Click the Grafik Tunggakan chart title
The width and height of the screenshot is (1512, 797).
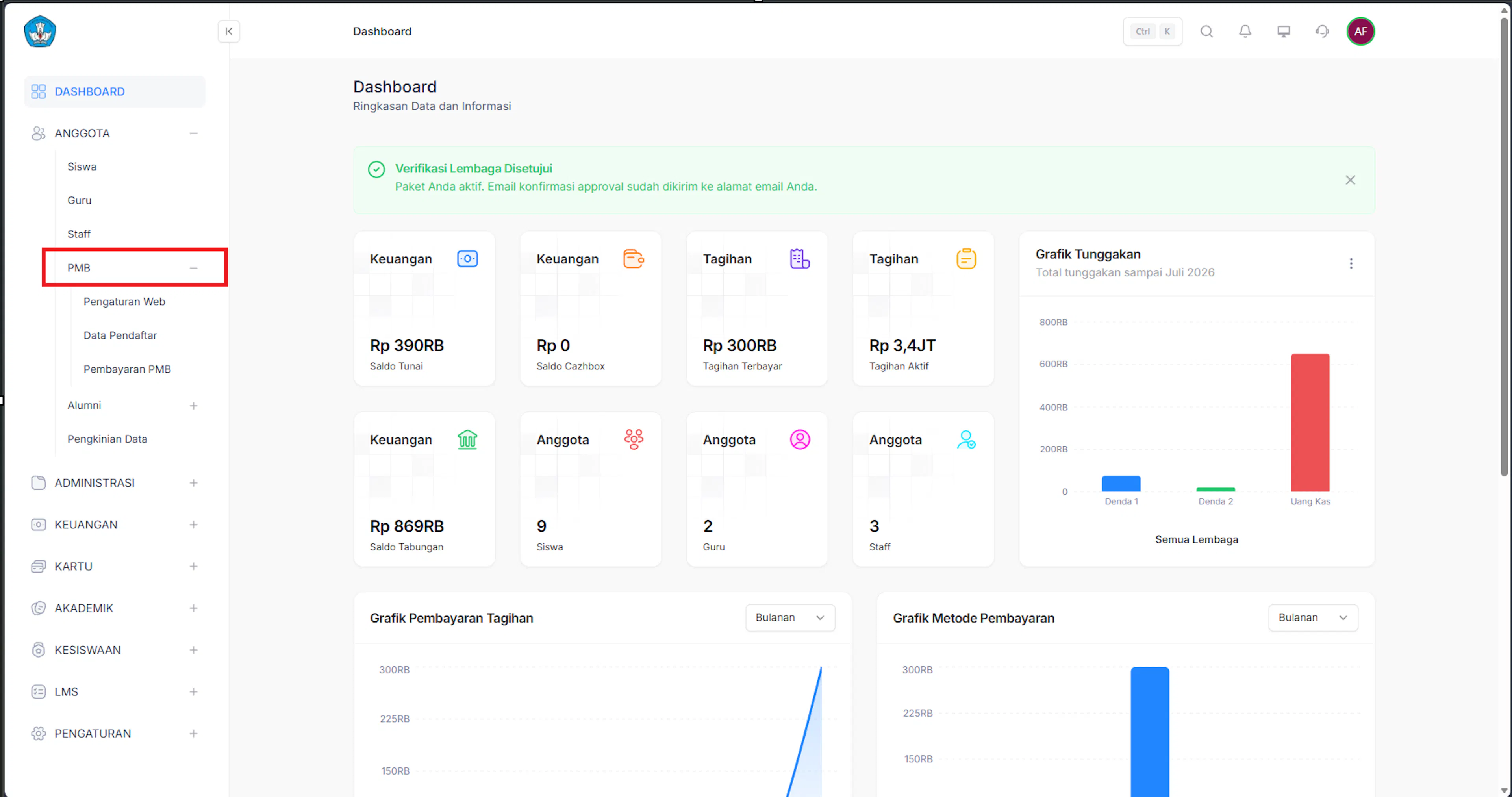pyautogui.click(x=1088, y=254)
